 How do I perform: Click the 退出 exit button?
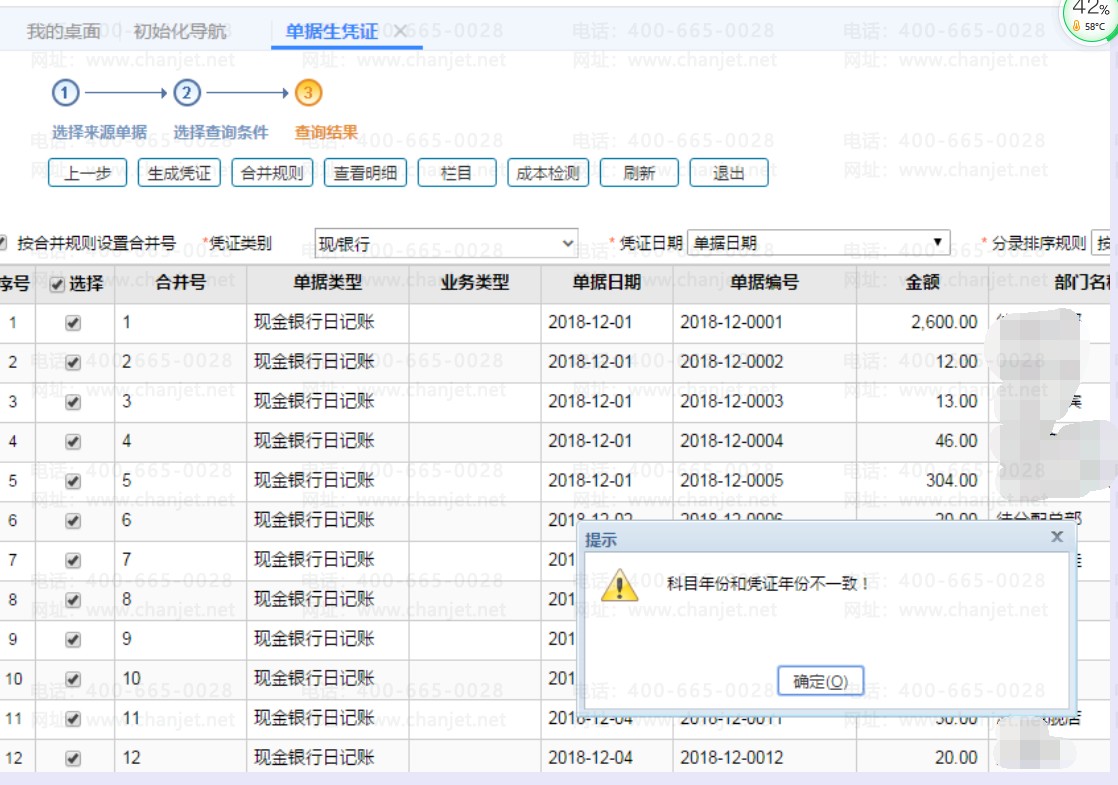tap(729, 173)
